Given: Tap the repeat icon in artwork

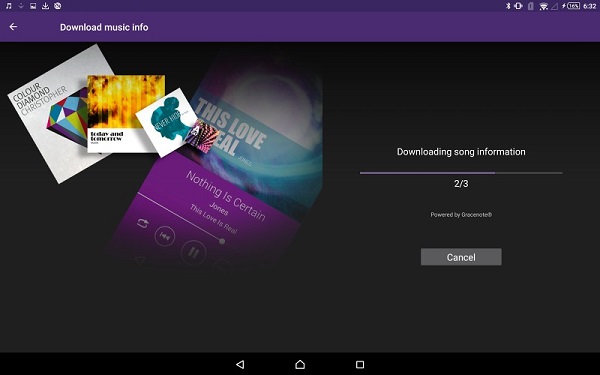Looking at the screenshot, I should 142,223.
